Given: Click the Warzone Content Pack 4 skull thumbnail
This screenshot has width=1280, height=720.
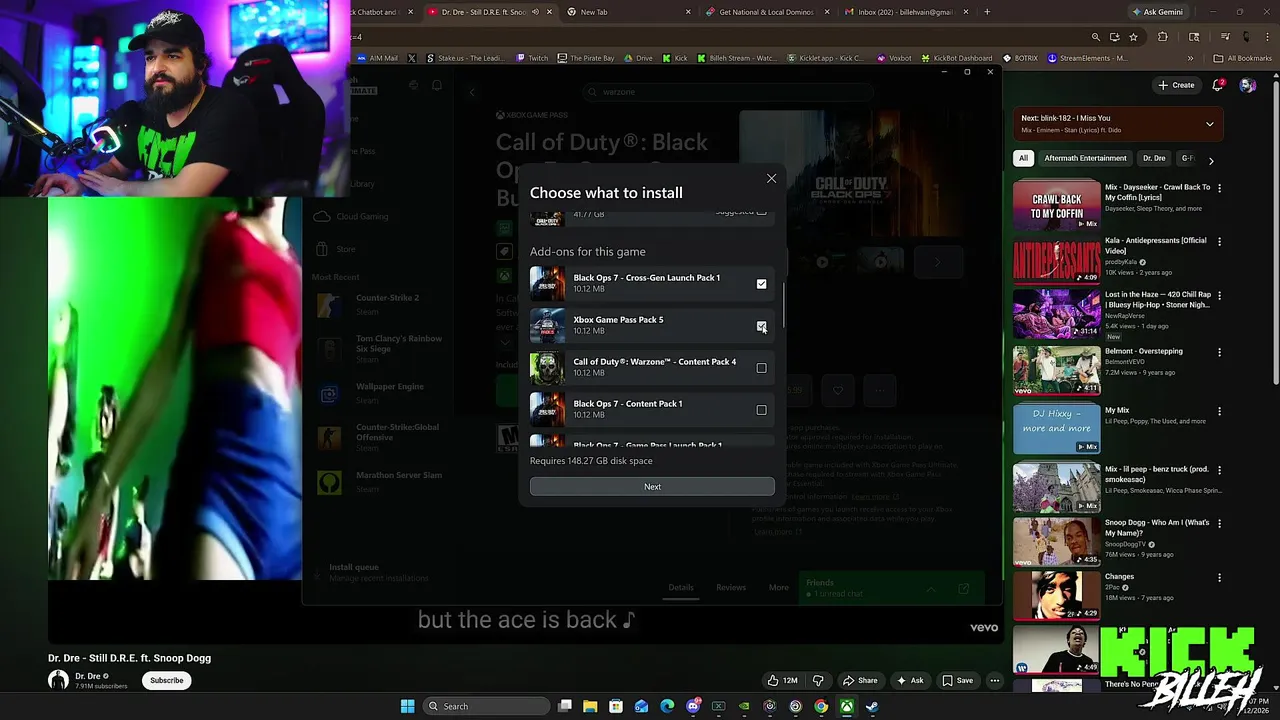Looking at the screenshot, I should pos(547,368).
